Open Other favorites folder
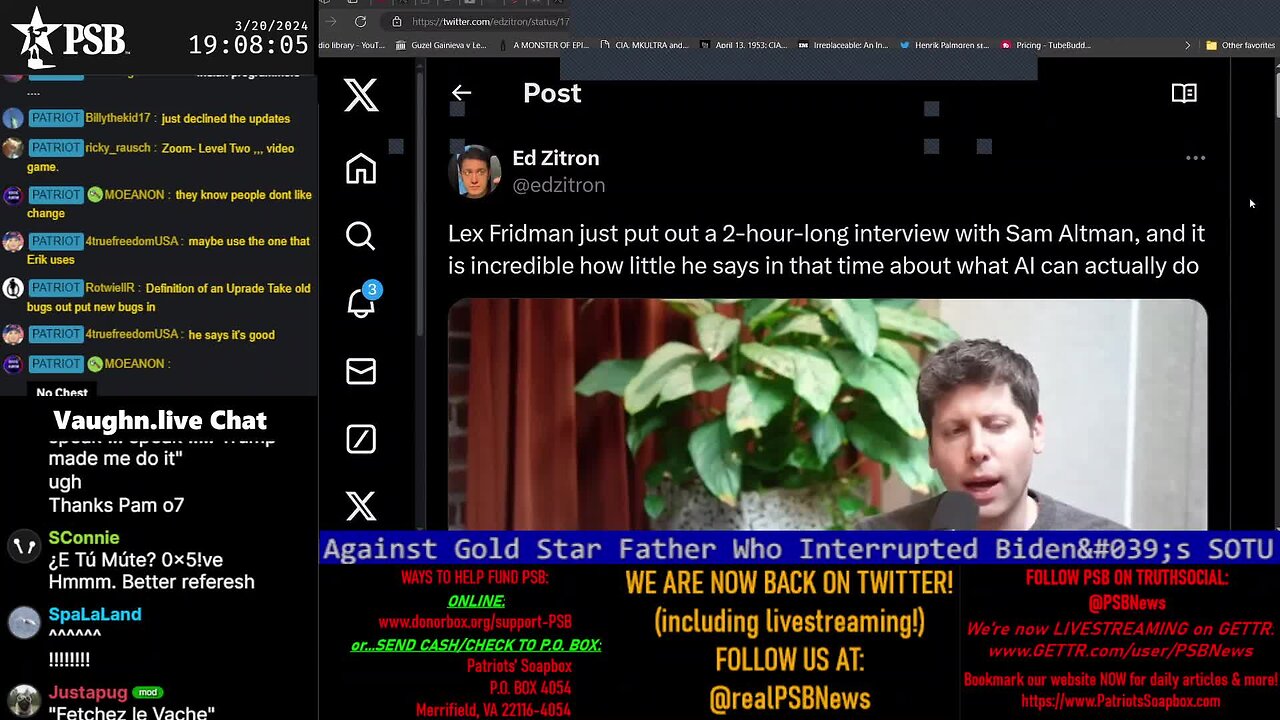1280x720 pixels. coord(1240,45)
